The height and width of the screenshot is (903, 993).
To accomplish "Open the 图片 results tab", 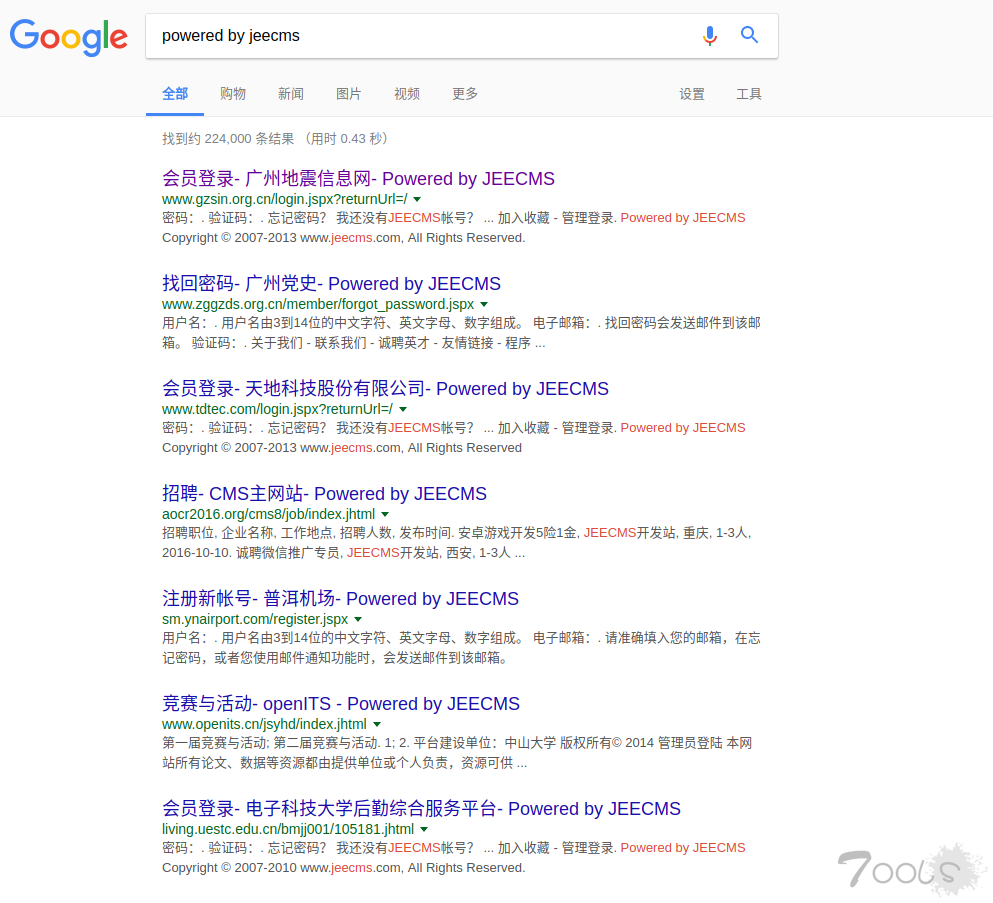I will point(348,94).
